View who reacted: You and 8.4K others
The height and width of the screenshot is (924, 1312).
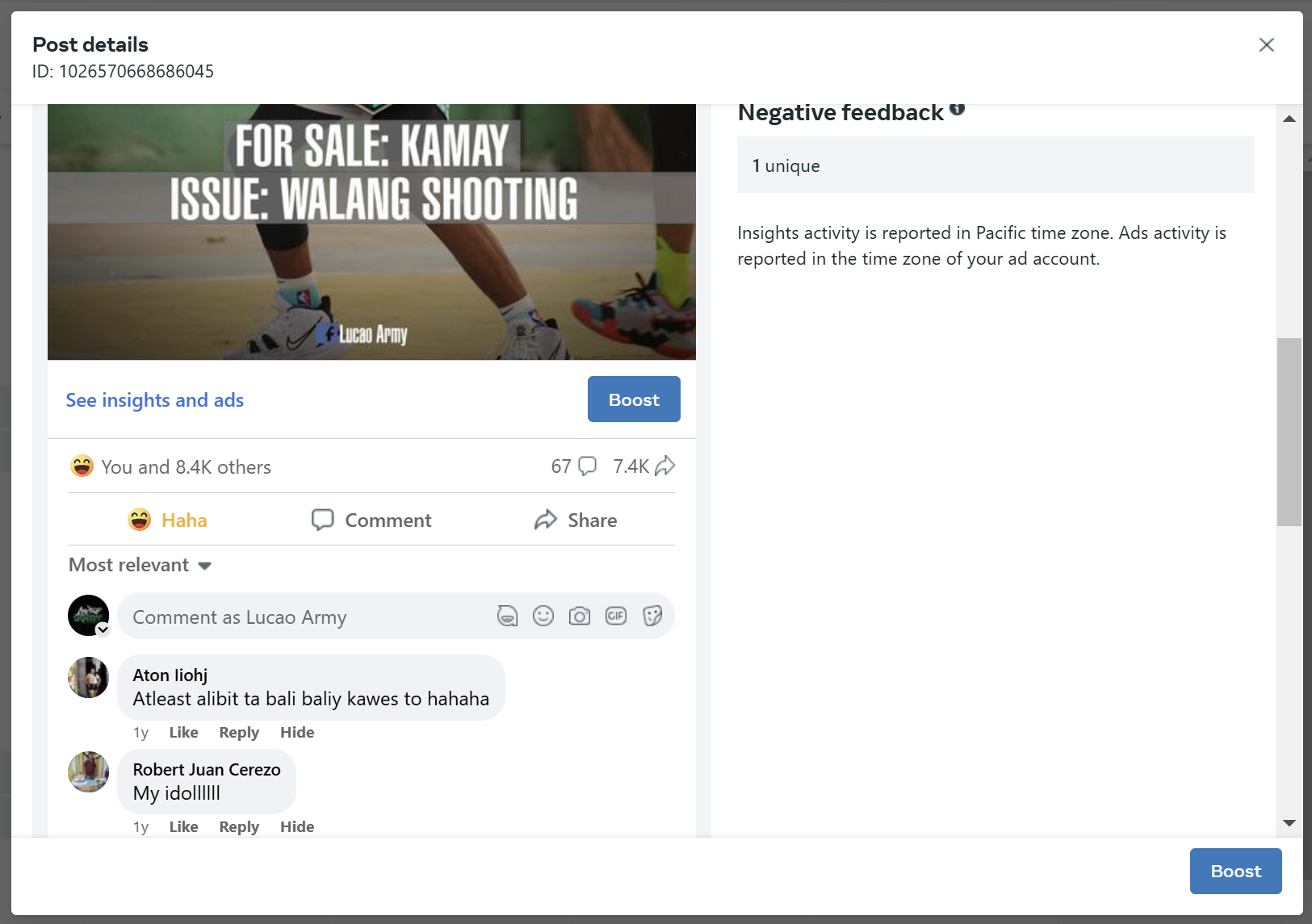186,467
